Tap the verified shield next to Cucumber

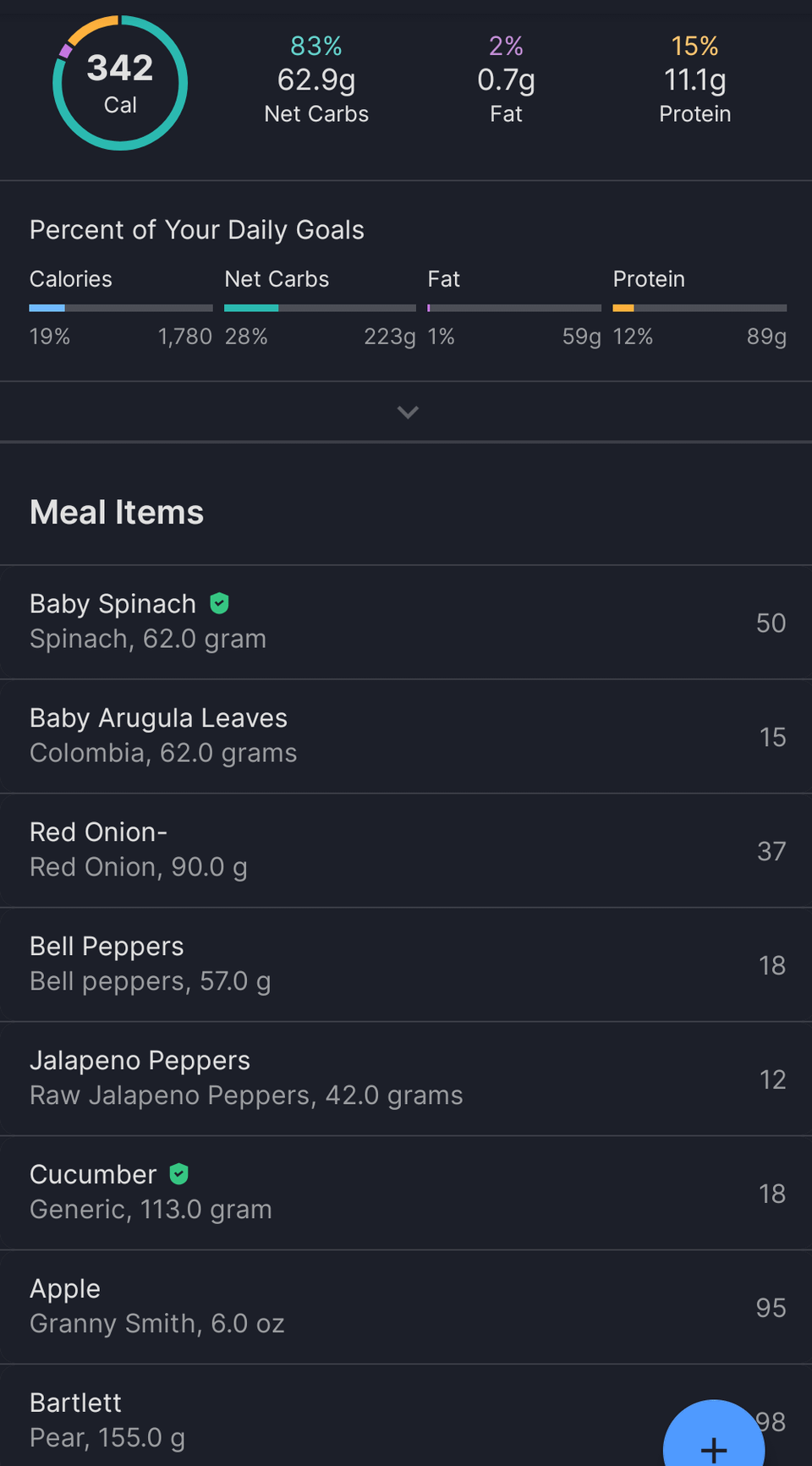point(178,1173)
